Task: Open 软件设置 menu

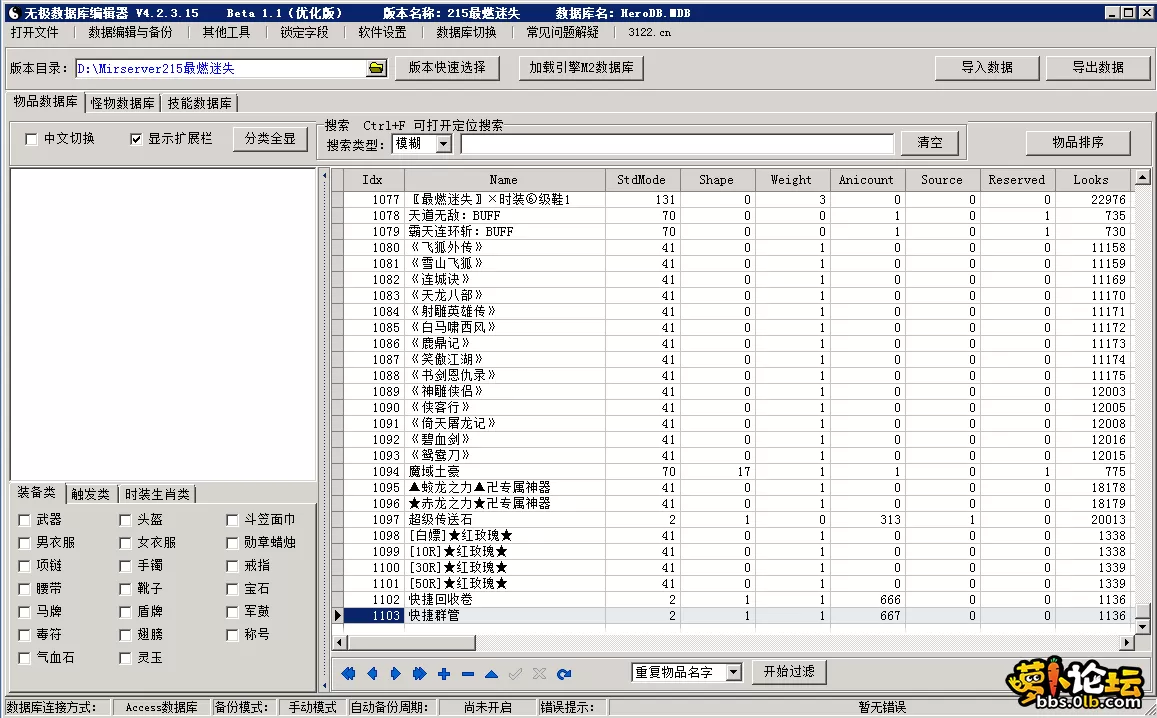Action: click(382, 32)
